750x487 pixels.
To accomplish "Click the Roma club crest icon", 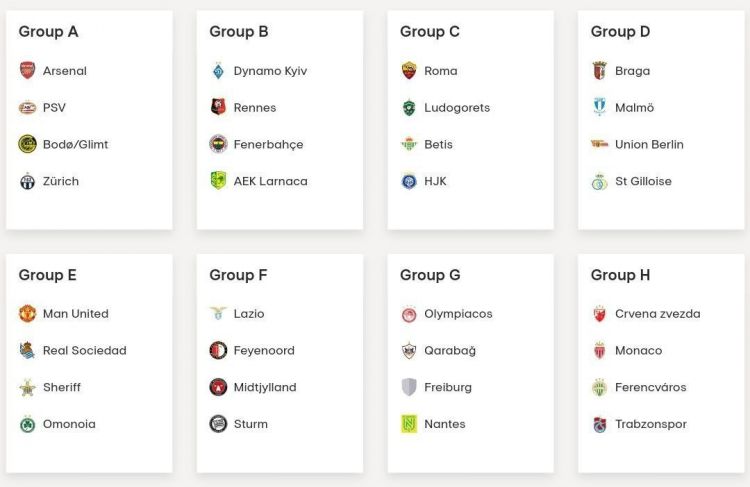I will (x=409, y=71).
